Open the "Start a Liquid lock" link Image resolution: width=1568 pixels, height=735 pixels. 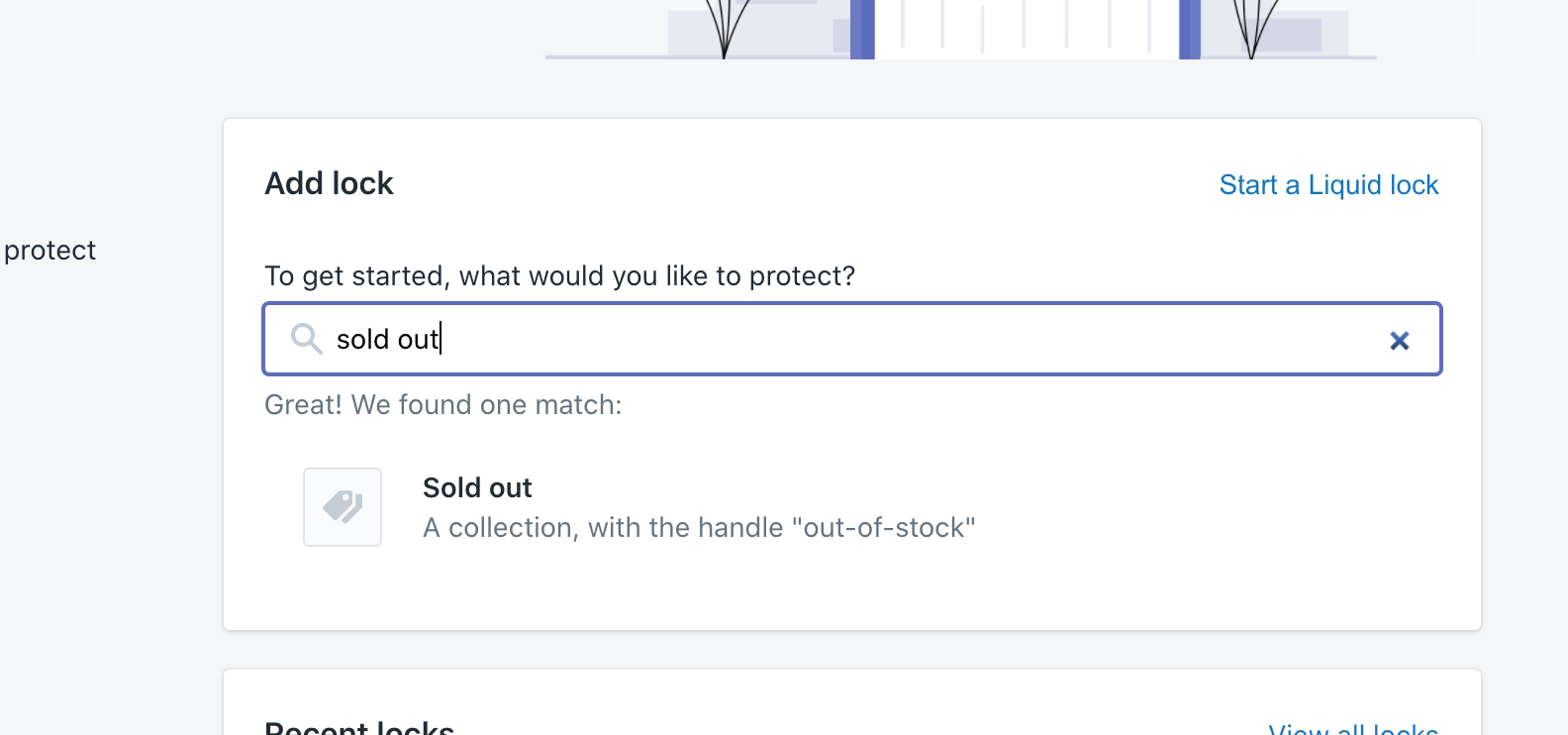click(1328, 185)
